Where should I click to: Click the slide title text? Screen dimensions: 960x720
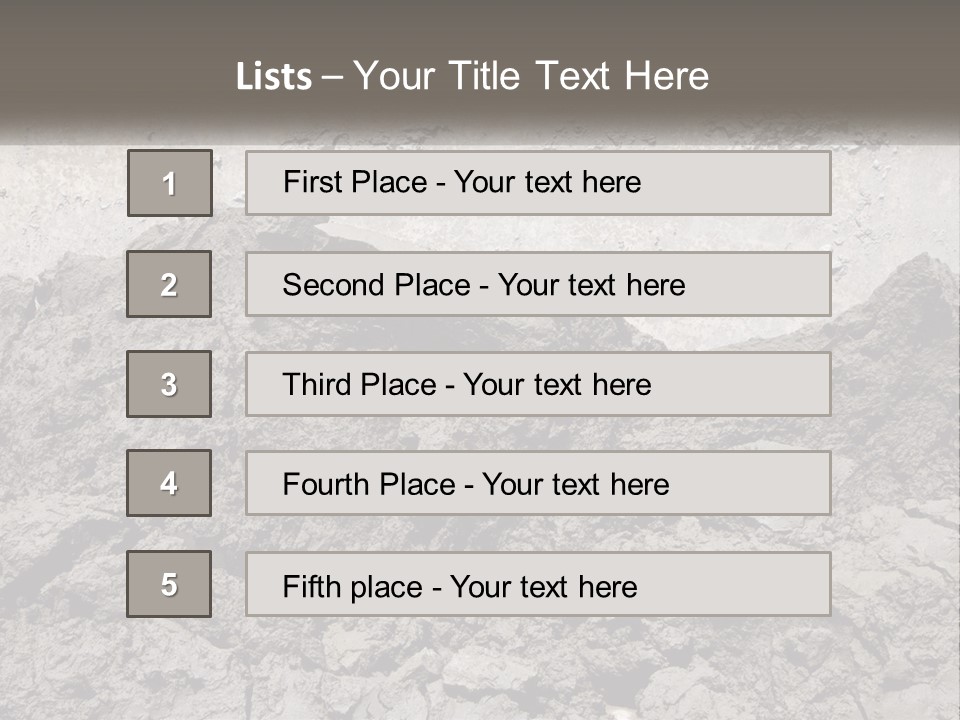point(472,76)
